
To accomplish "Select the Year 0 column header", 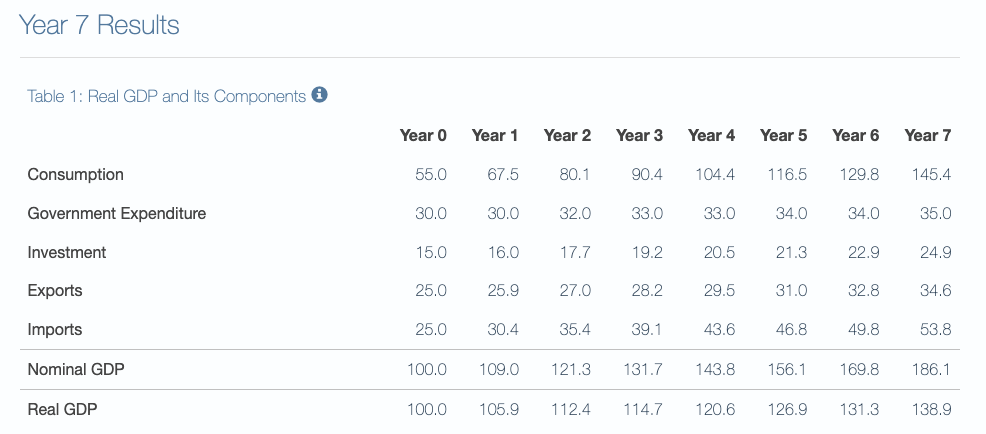I will pos(422,135).
